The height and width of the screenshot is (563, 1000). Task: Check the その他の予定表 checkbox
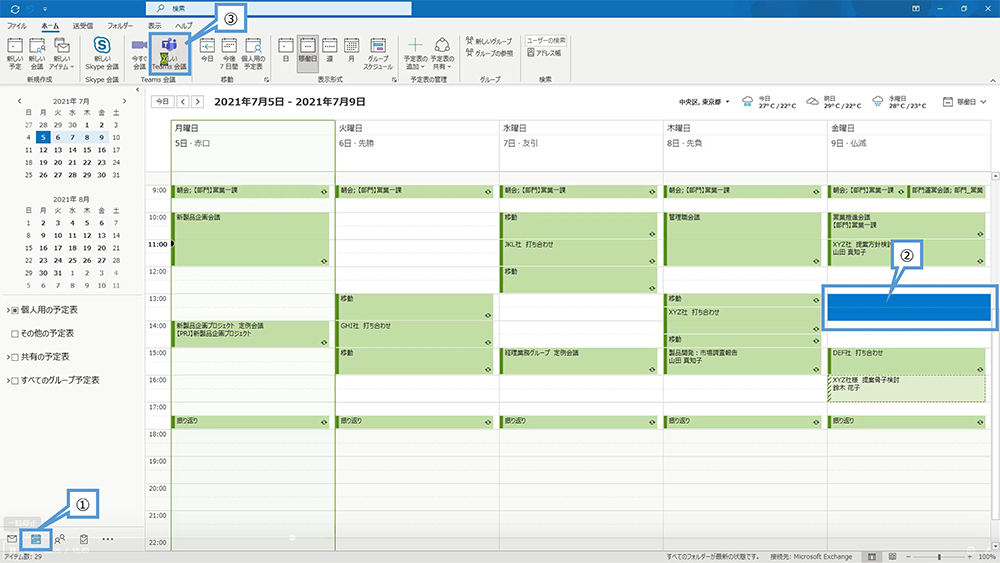coord(14,333)
